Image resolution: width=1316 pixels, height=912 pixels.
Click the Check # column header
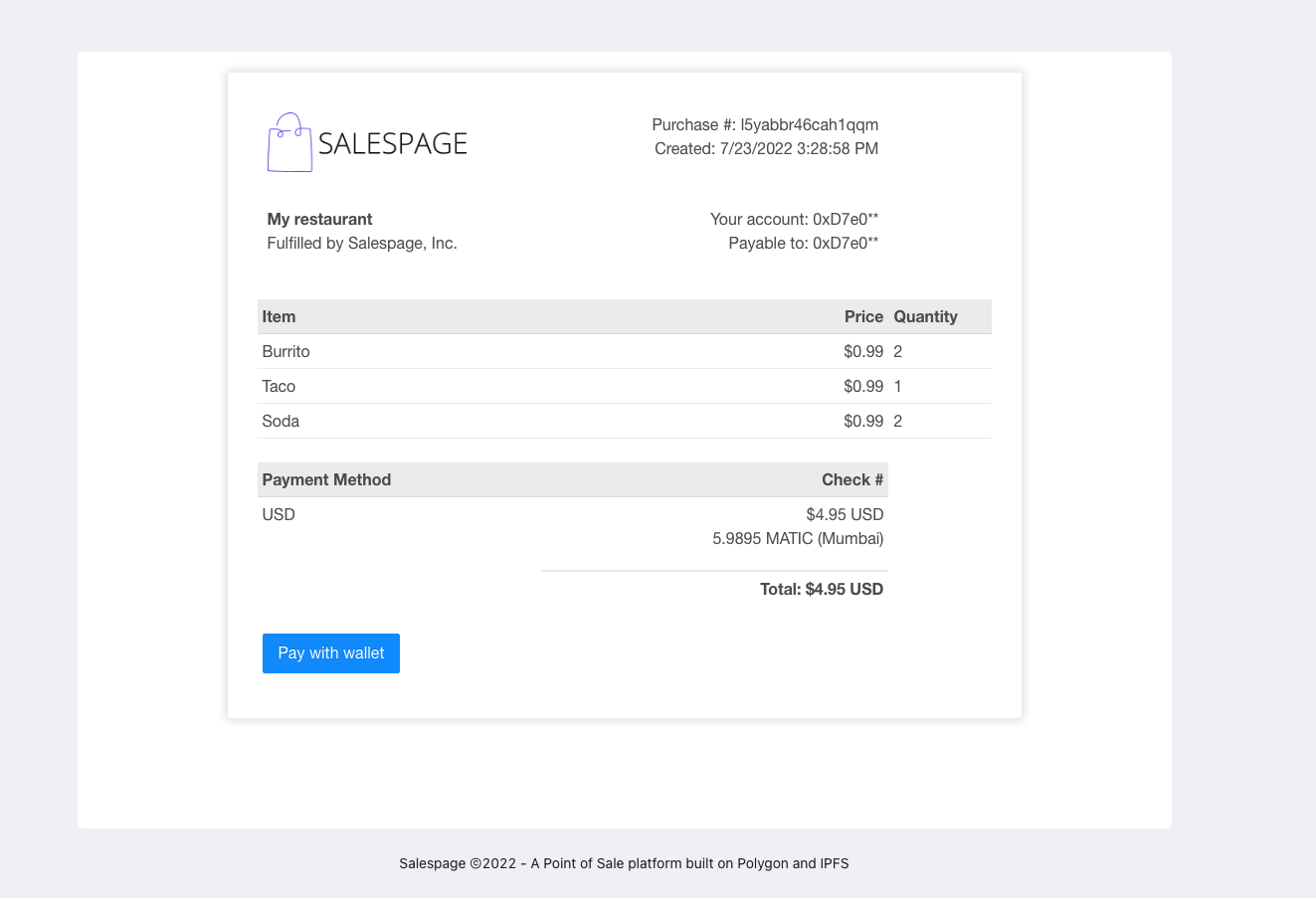click(x=852, y=479)
